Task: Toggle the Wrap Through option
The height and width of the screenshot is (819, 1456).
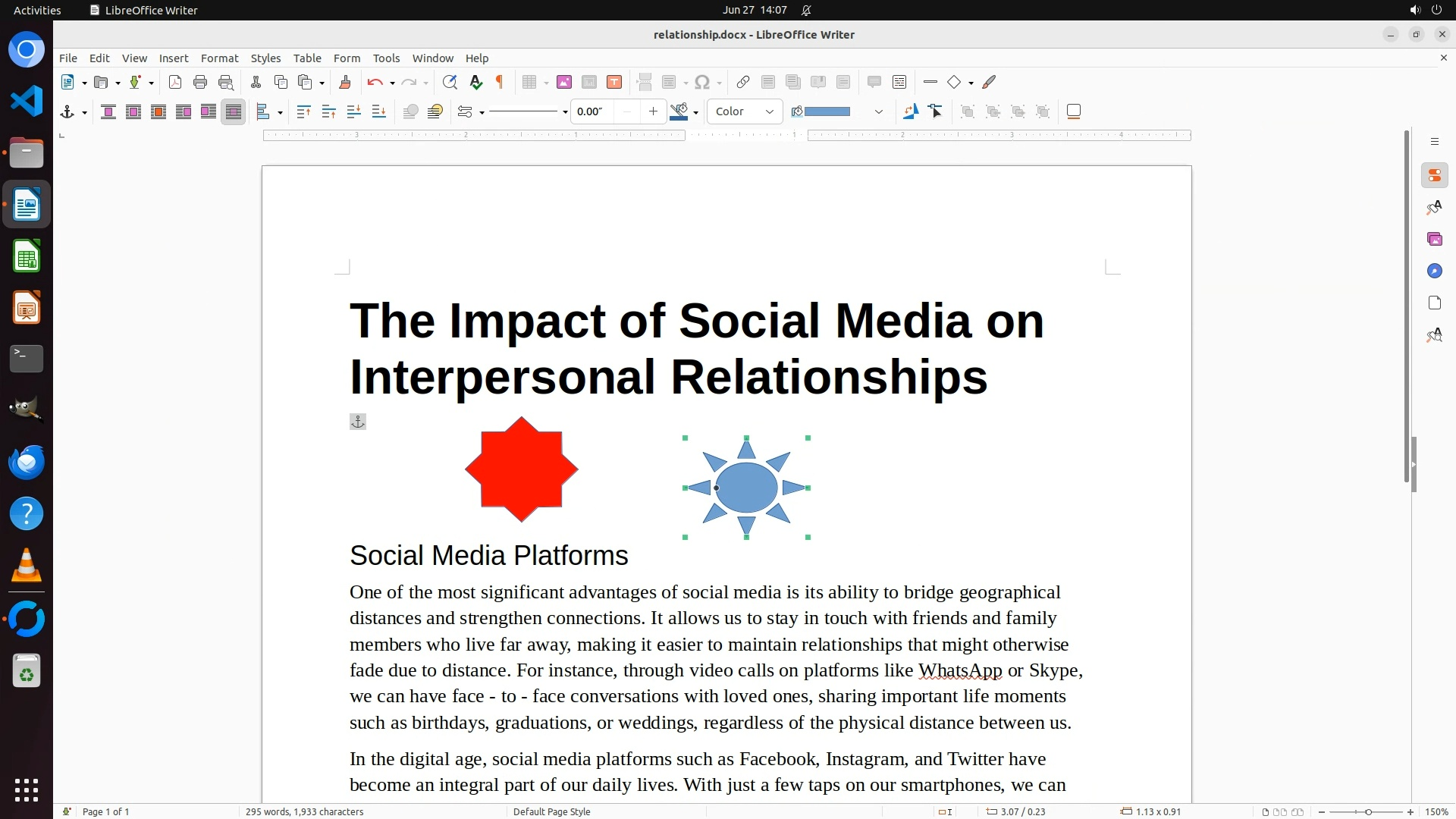Action: tap(234, 111)
